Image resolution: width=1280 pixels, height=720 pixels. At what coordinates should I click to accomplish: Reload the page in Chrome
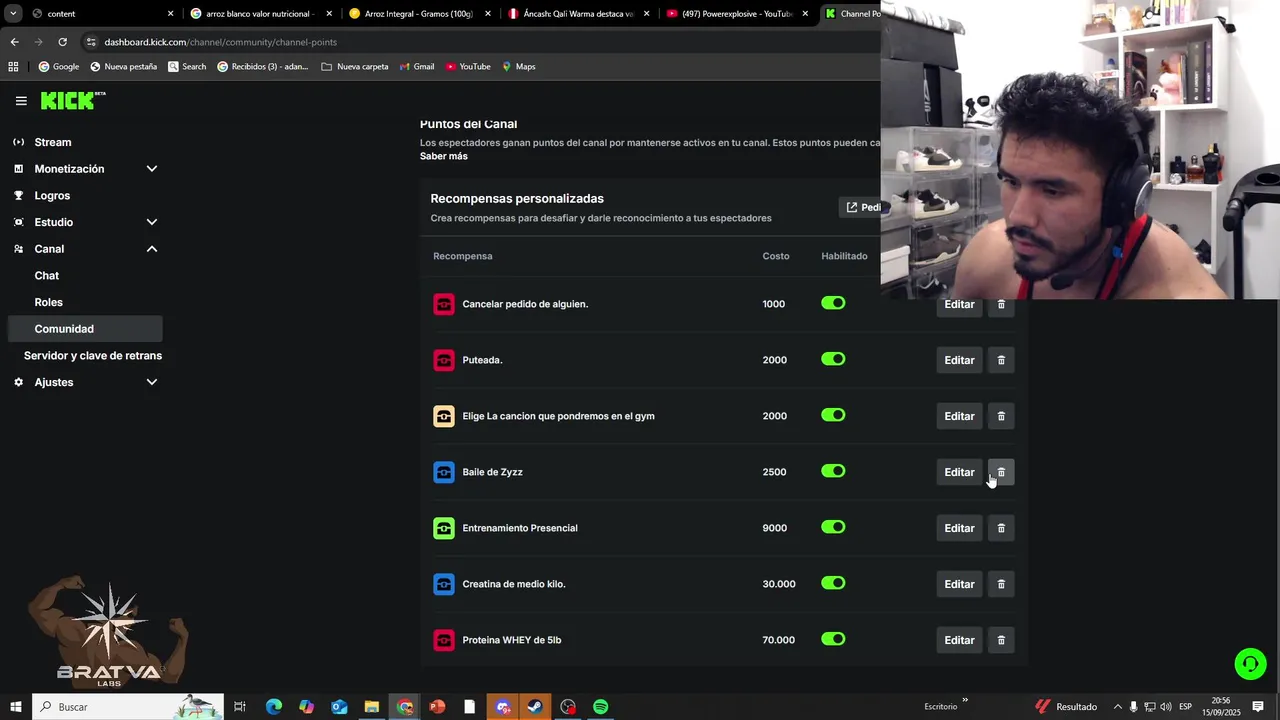click(62, 42)
